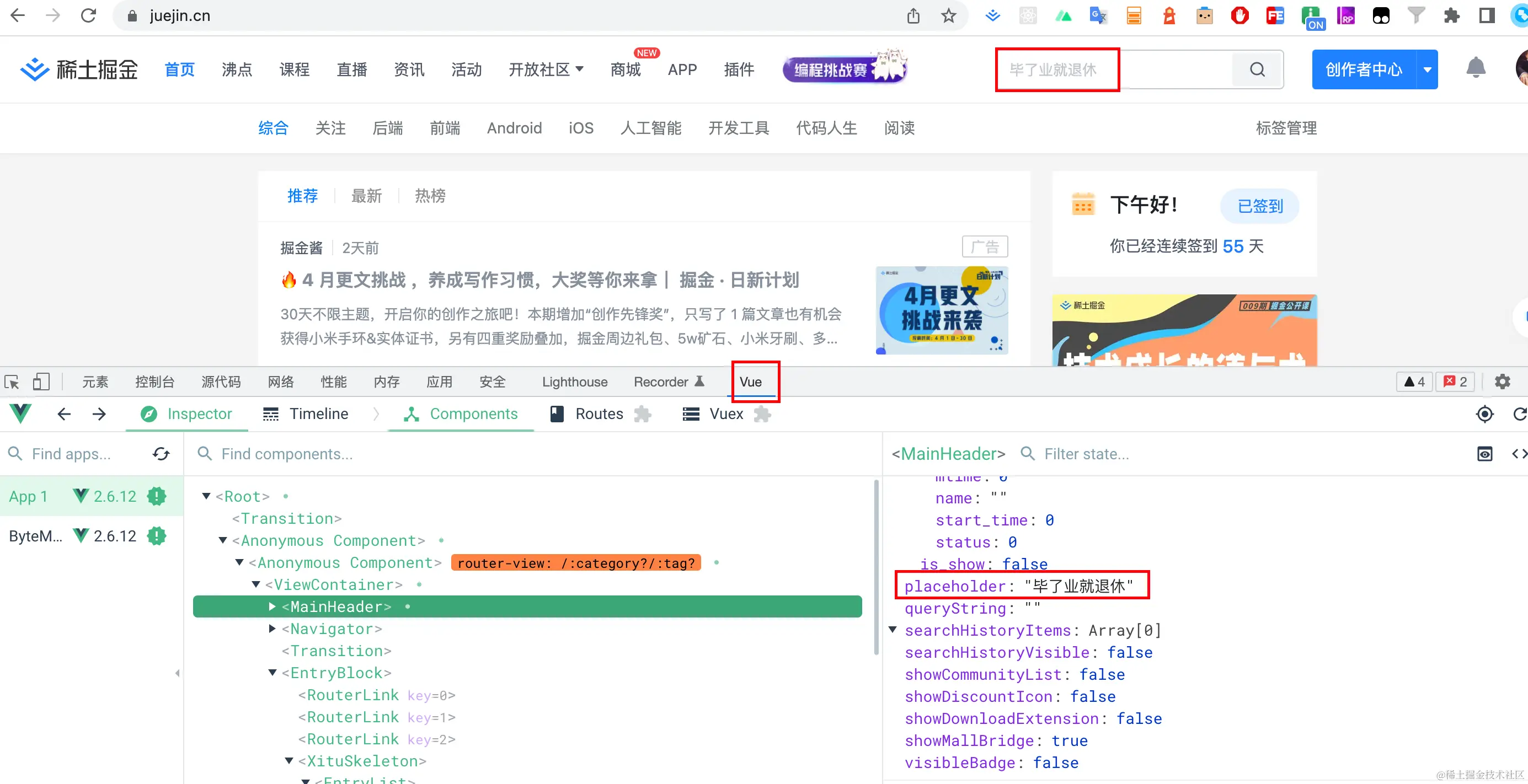Open the 沸点 nav link
Screen dimensions: 1528x784
237,69
